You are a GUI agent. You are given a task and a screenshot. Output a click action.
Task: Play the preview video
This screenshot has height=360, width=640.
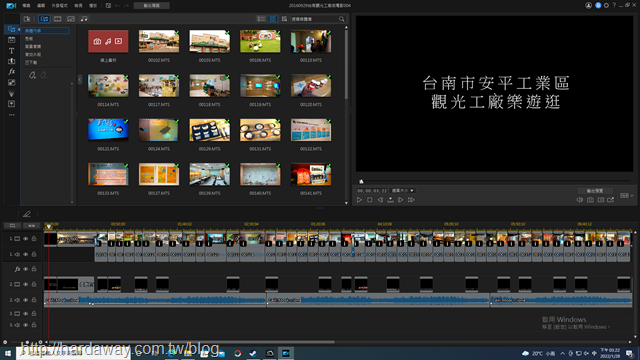click(x=359, y=200)
